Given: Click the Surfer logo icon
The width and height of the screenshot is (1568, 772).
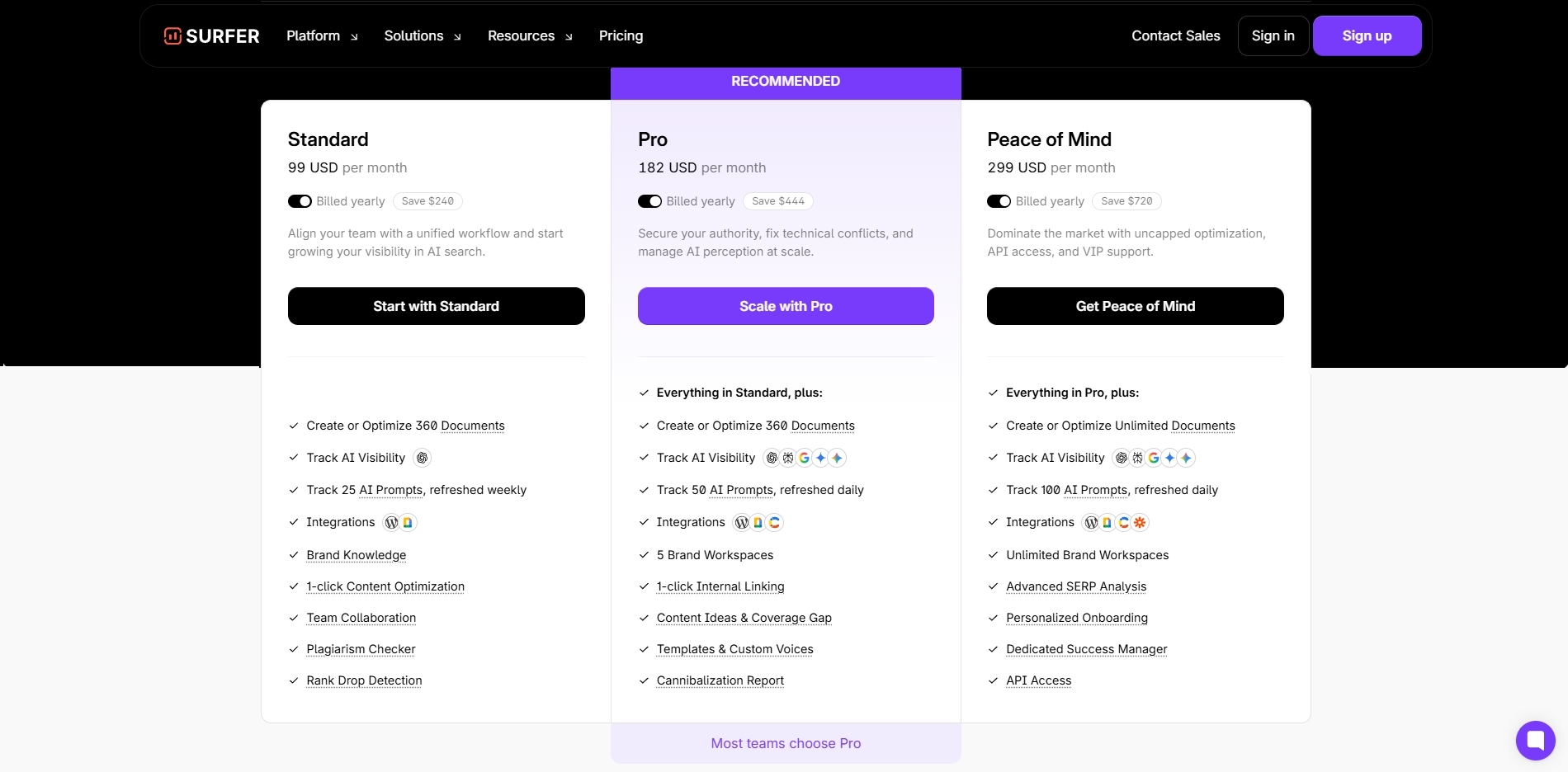Looking at the screenshot, I should (x=172, y=36).
